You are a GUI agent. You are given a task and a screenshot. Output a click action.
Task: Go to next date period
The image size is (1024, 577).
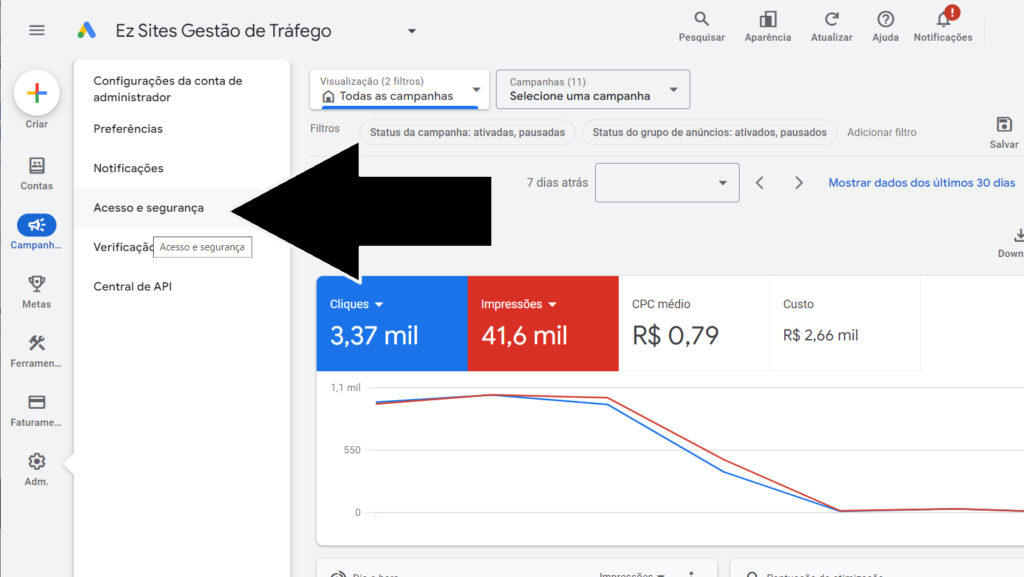pos(799,183)
